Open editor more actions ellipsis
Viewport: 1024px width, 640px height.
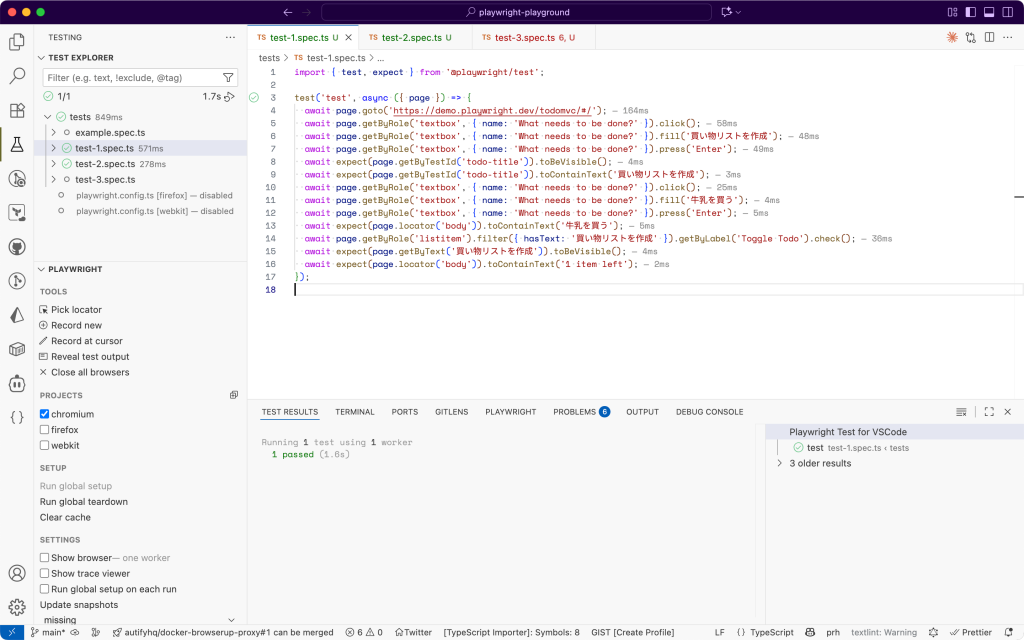click(x=1008, y=37)
